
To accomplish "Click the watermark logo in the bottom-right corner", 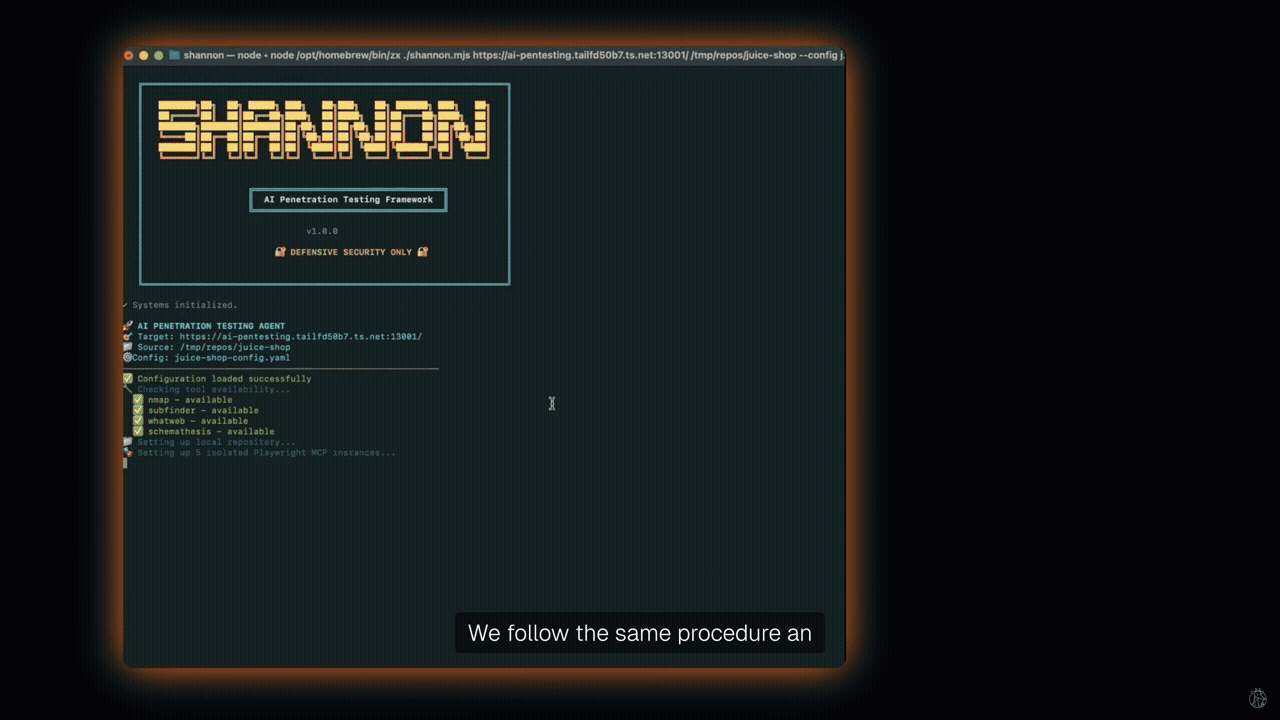I will tap(1258, 697).
